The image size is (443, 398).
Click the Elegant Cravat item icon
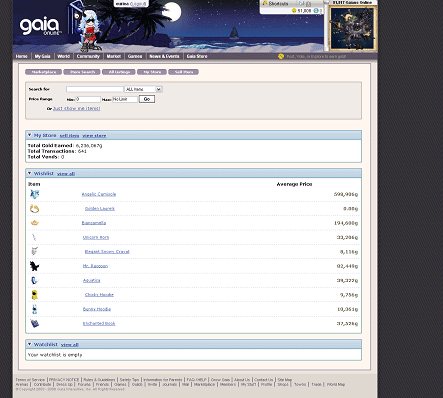34,251
